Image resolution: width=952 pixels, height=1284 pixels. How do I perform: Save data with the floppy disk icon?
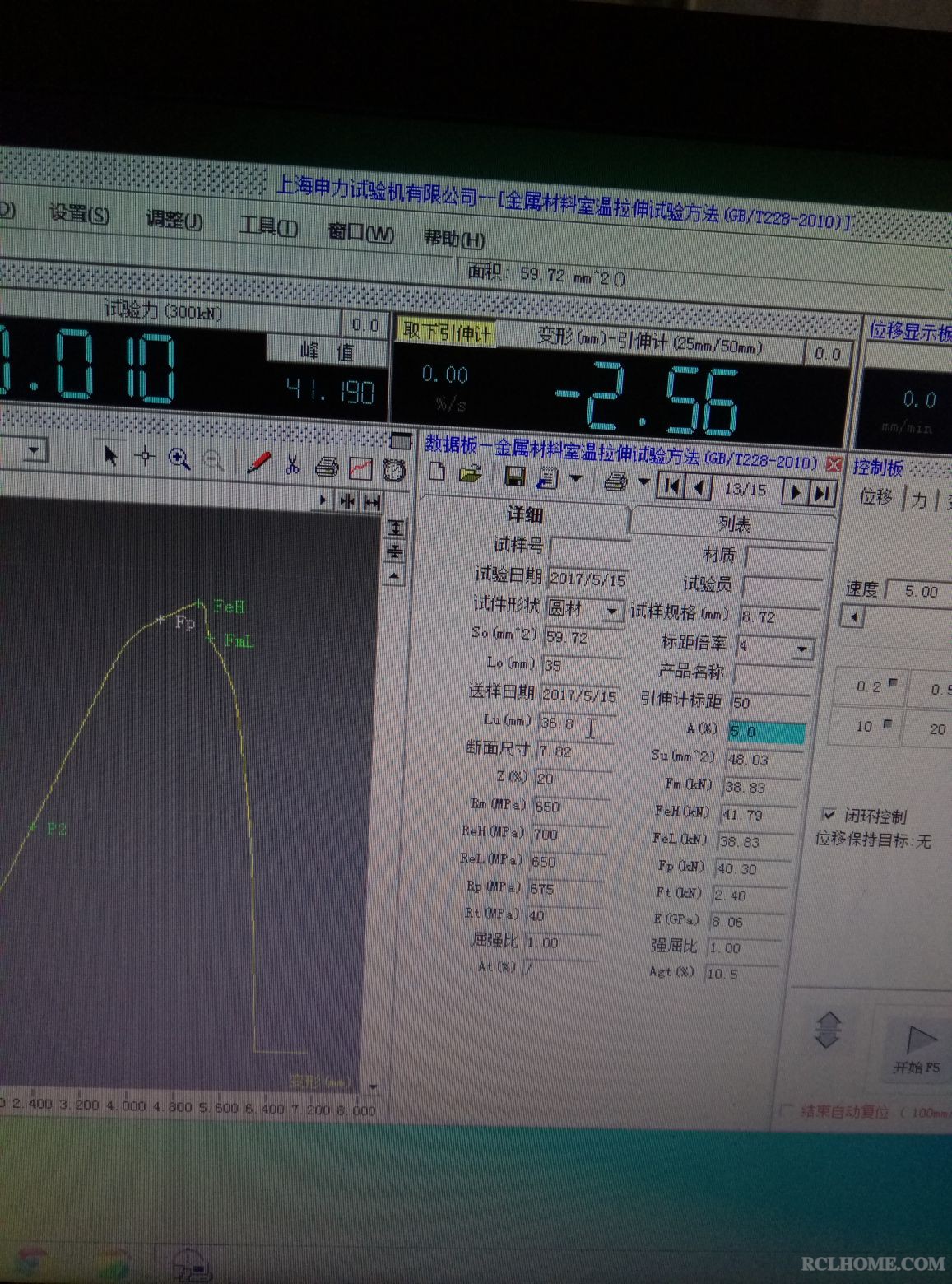coord(515,477)
